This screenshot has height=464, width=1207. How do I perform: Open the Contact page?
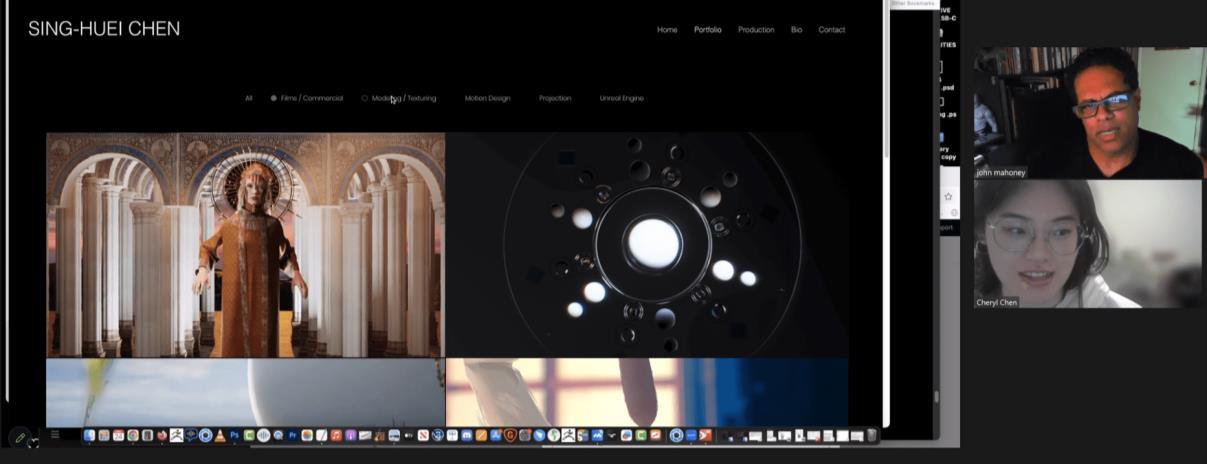[832, 29]
